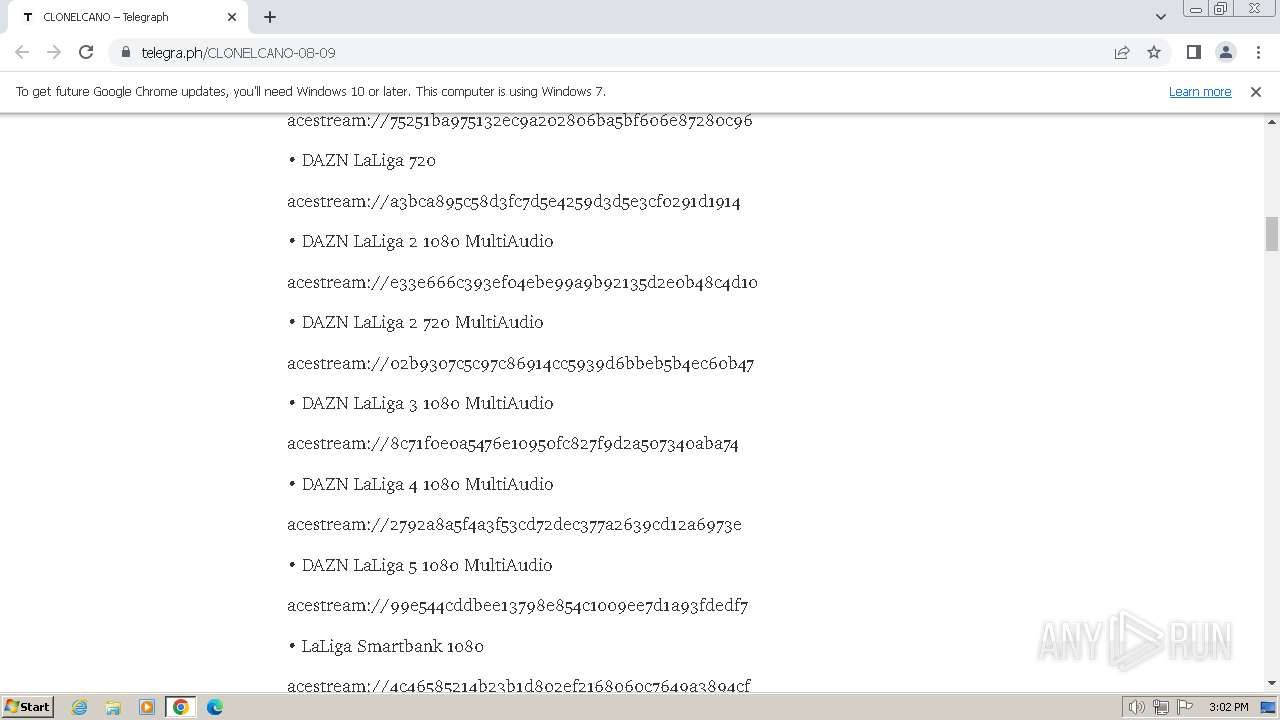The height and width of the screenshot is (720, 1280).
Task: Open the Windows Start menu
Action: pyautogui.click(x=27, y=707)
